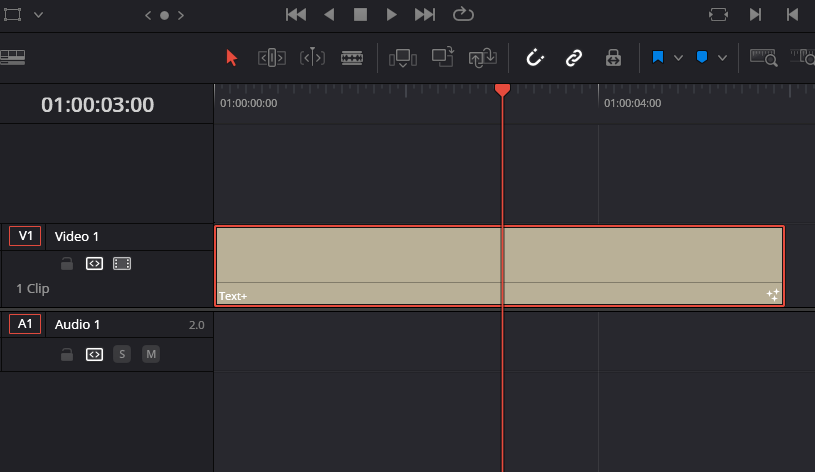Click the Video 1 track name

tap(77, 237)
